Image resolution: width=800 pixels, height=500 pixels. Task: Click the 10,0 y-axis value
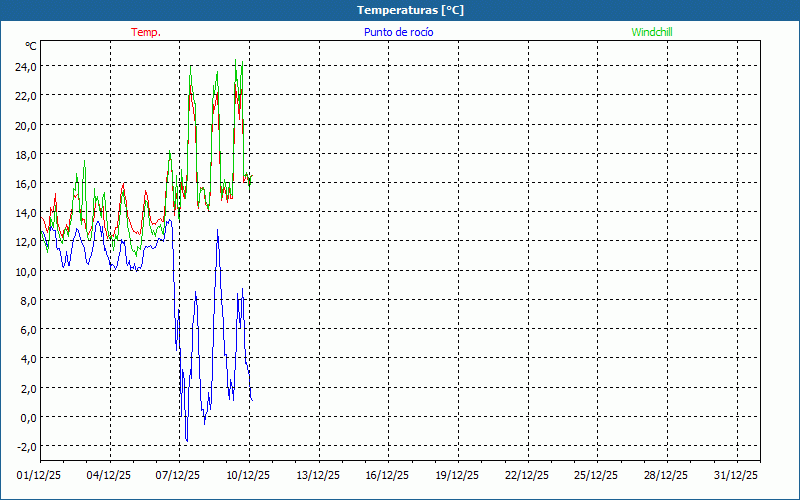(26, 271)
